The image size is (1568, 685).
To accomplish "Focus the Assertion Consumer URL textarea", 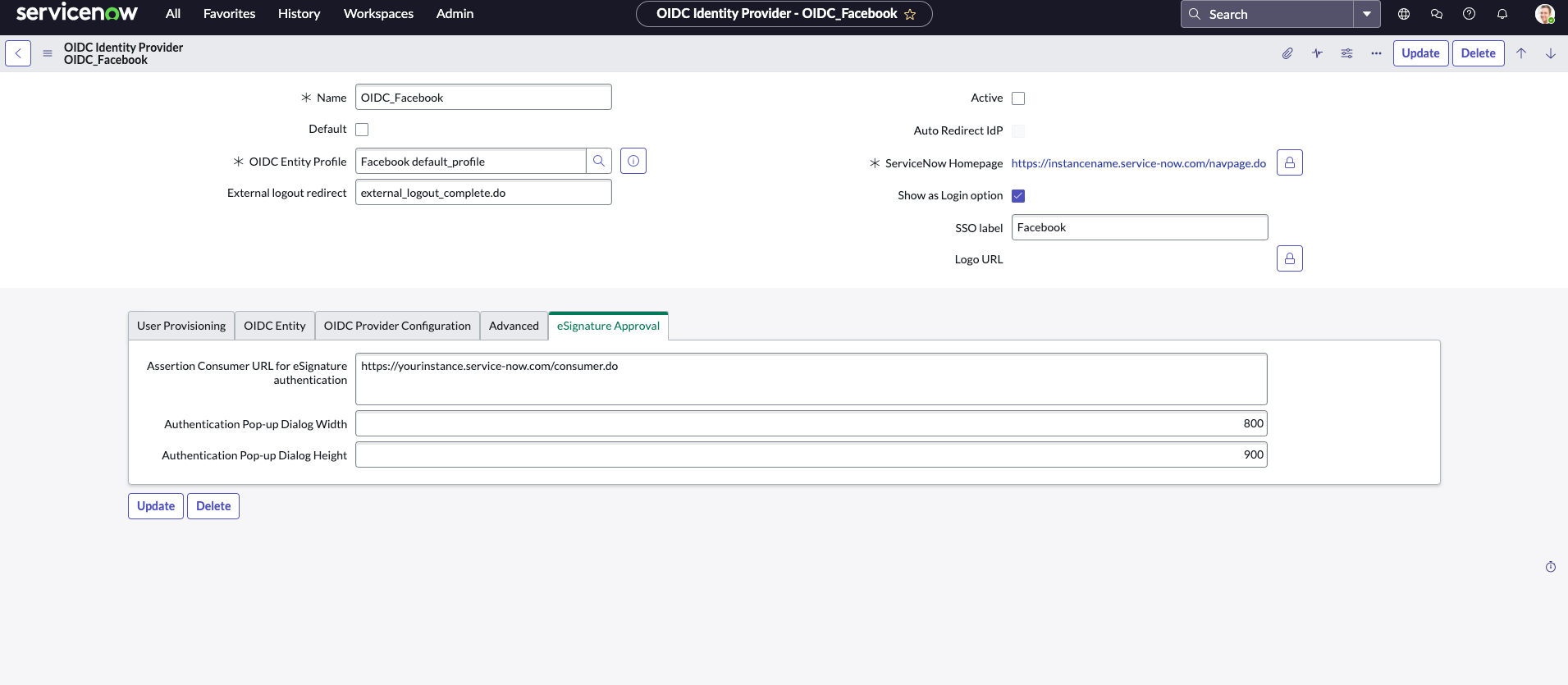I will [x=811, y=379].
